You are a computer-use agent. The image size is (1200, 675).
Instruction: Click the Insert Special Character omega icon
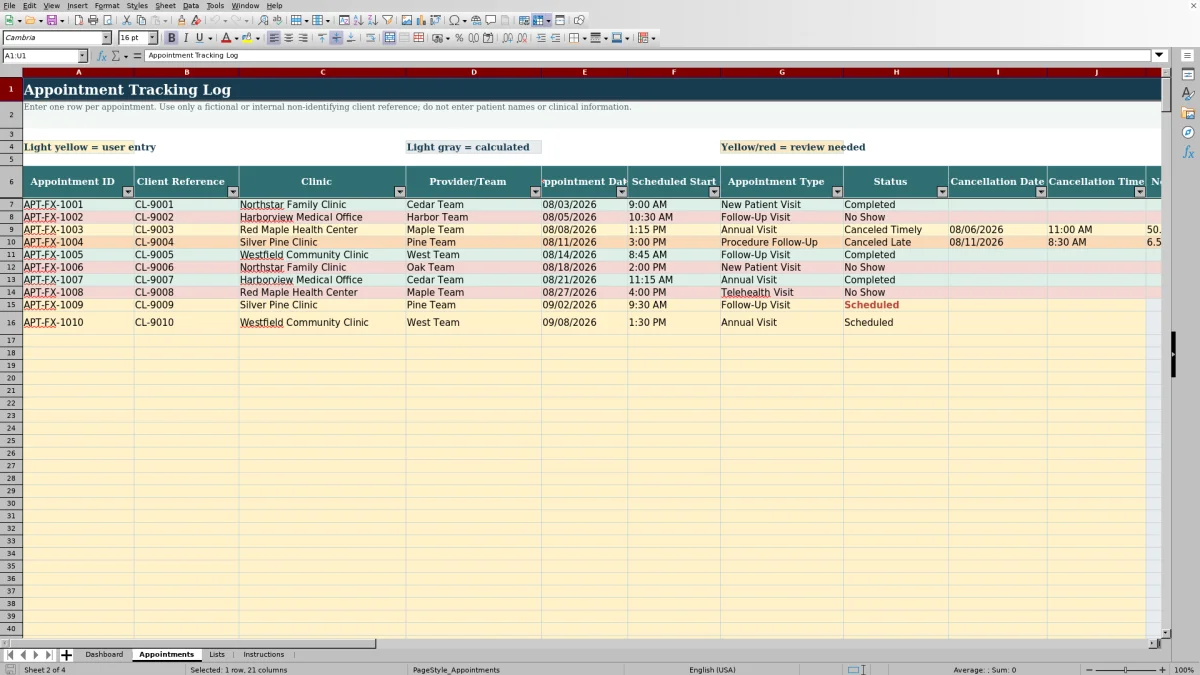pyautogui.click(x=455, y=20)
